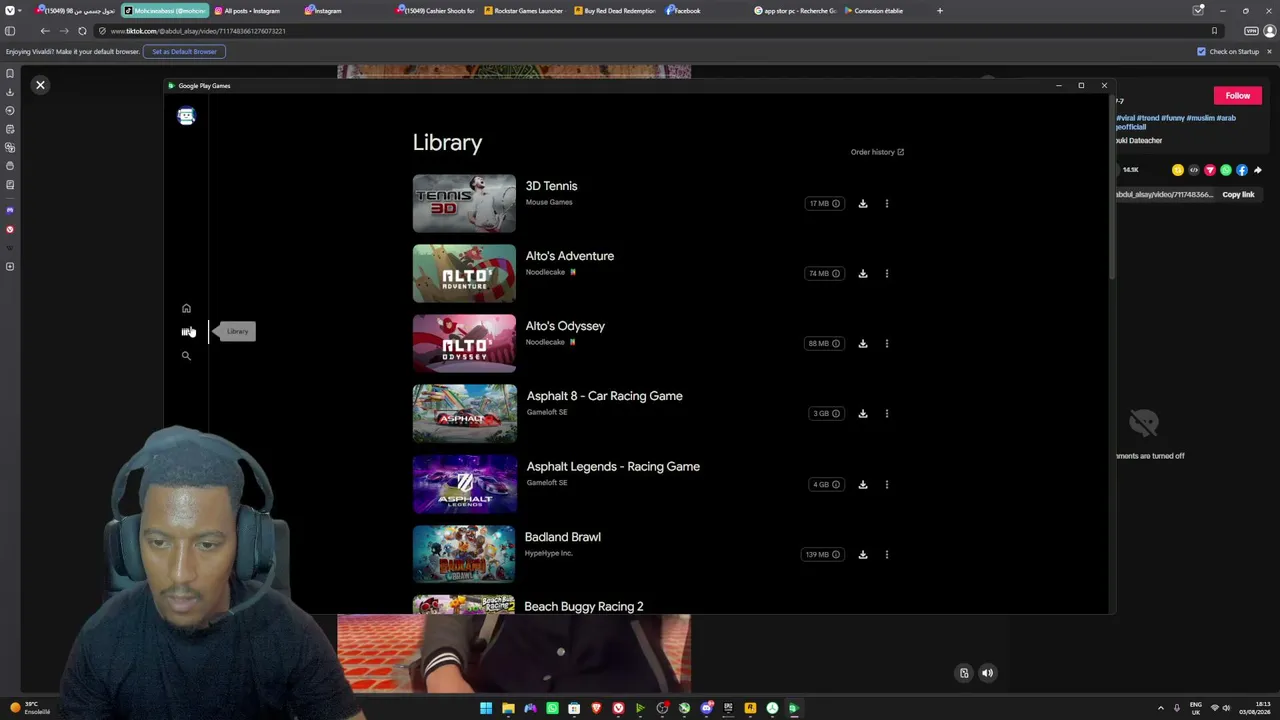Open the profile avatar in Google Play Games
The width and height of the screenshot is (1280, 720).
tap(186, 116)
